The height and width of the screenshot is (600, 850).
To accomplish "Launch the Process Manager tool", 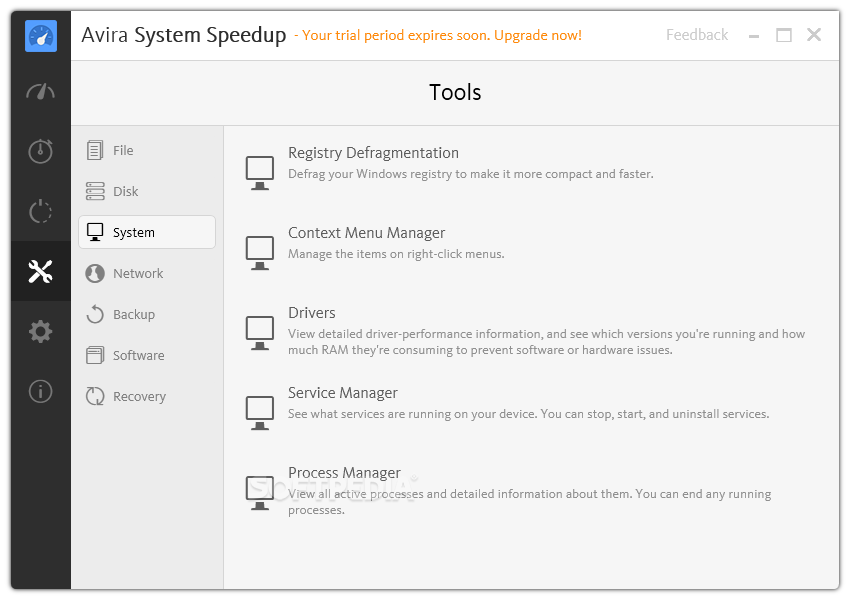I will point(344,473).
